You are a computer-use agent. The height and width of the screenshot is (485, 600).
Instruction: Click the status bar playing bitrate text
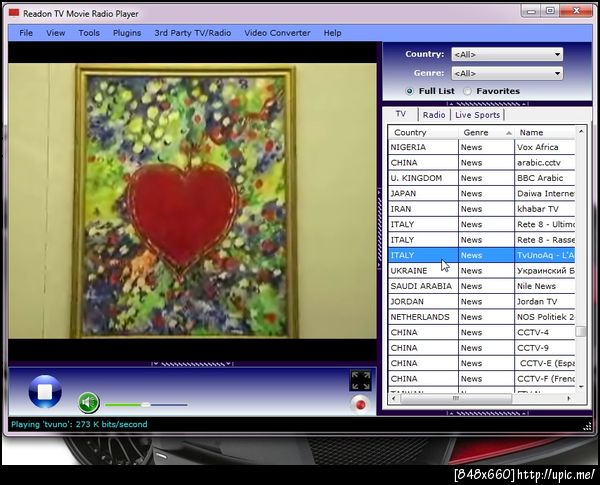coord(79,424)
